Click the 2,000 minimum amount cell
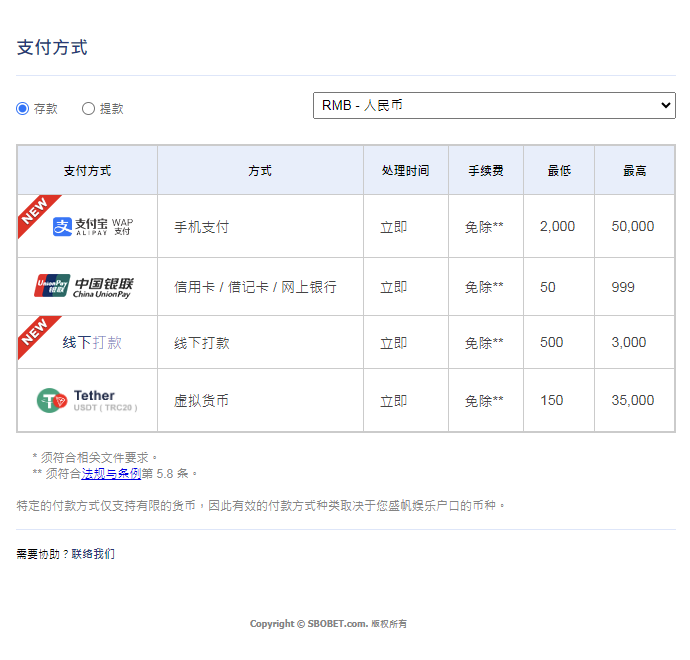The height and width of the screenshot is (660, 690). coord(557,226)
